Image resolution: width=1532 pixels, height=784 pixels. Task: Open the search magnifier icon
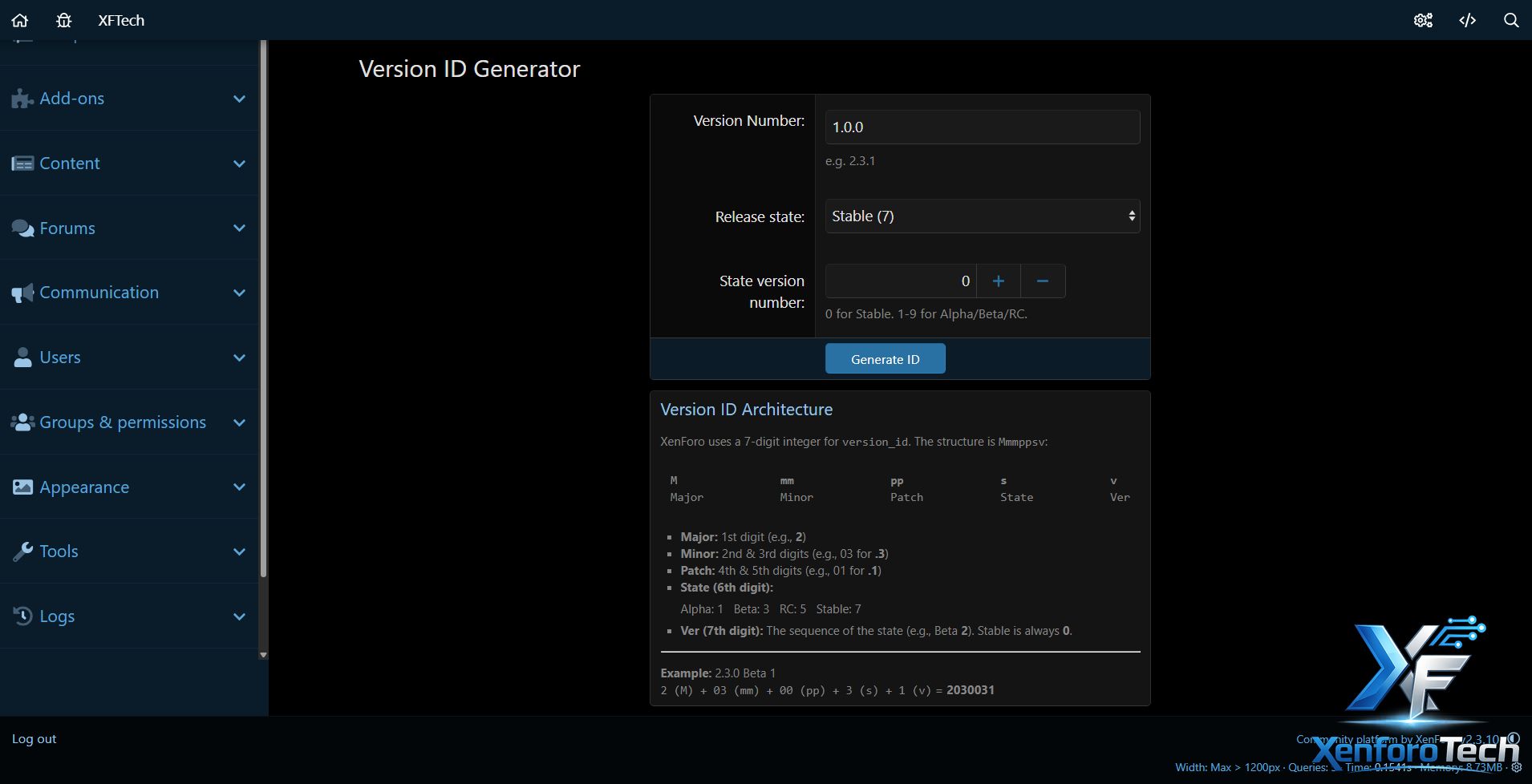1511,20
